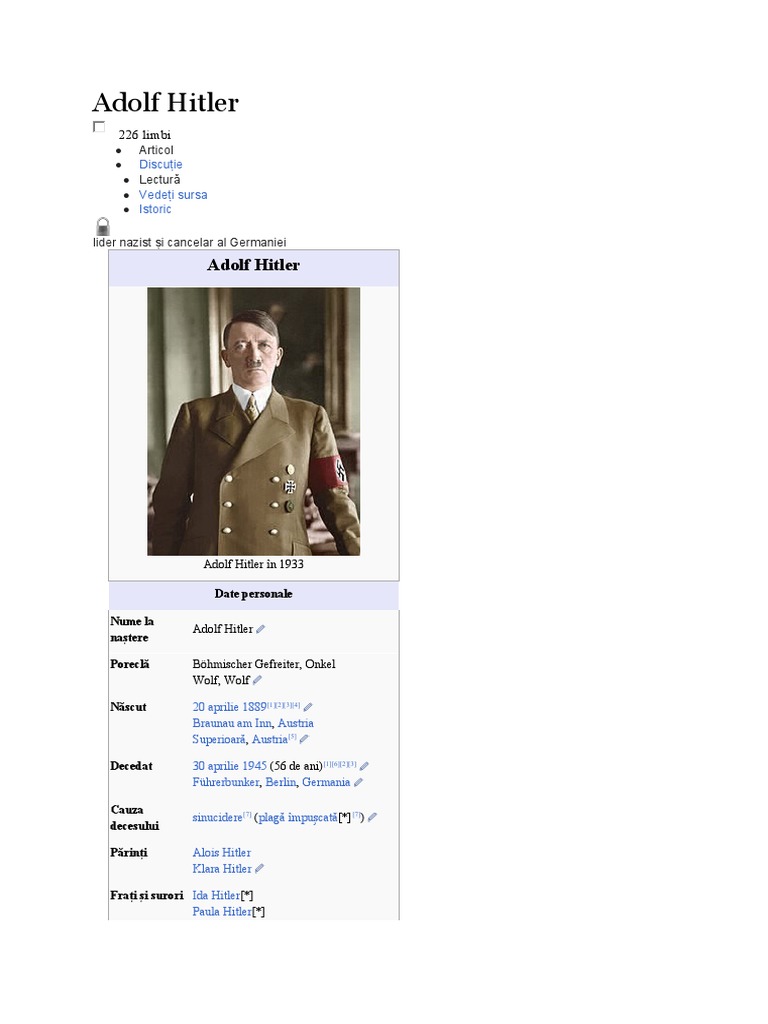768x1024 pixels.
Task: Click edit pencil after Poreclă nicknames
Action: pos(257,680)
